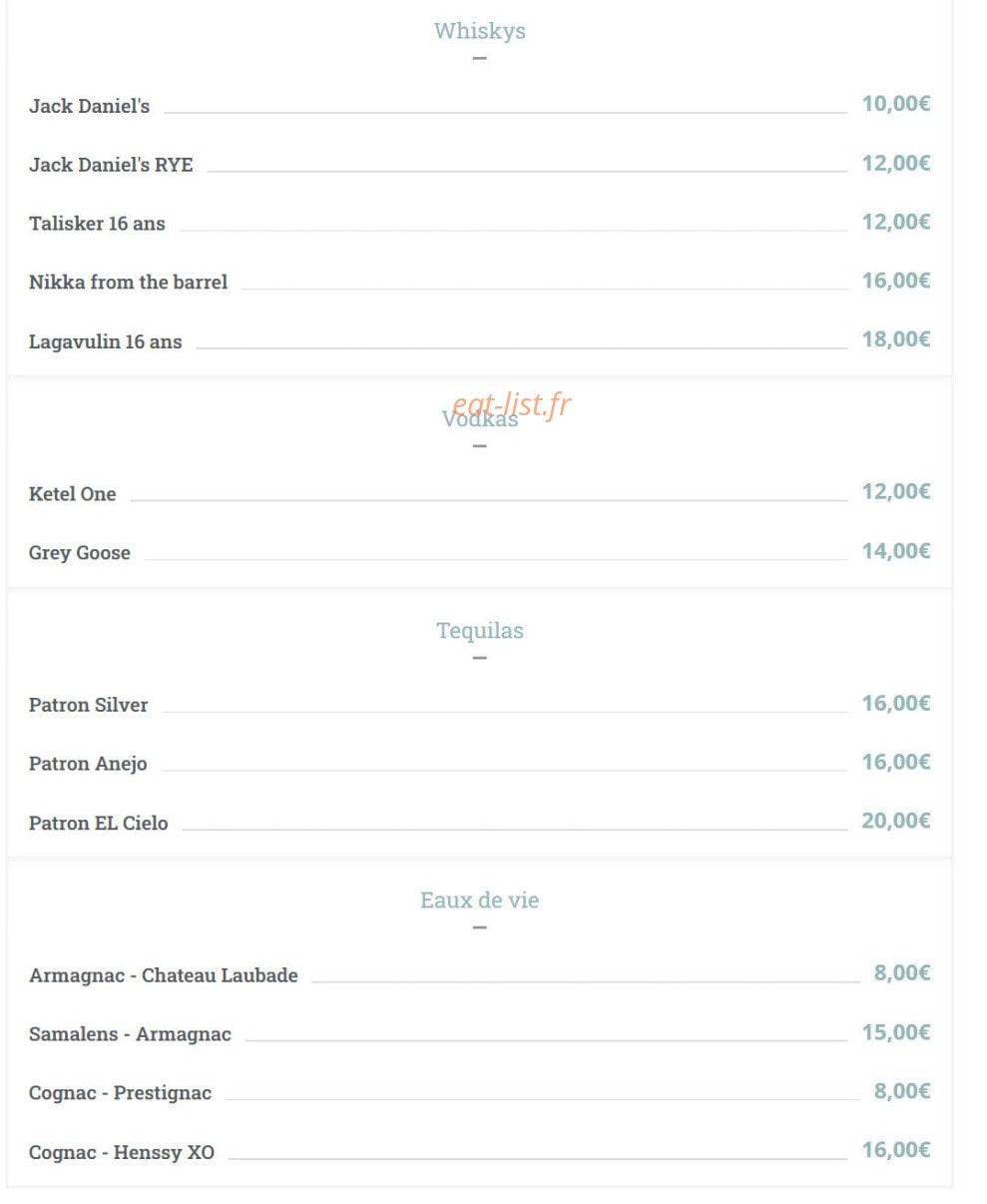Viewport: 987px width, 1204px height.
Task: Select Cognac - Prestignac entry
Action: point(120,1093)
